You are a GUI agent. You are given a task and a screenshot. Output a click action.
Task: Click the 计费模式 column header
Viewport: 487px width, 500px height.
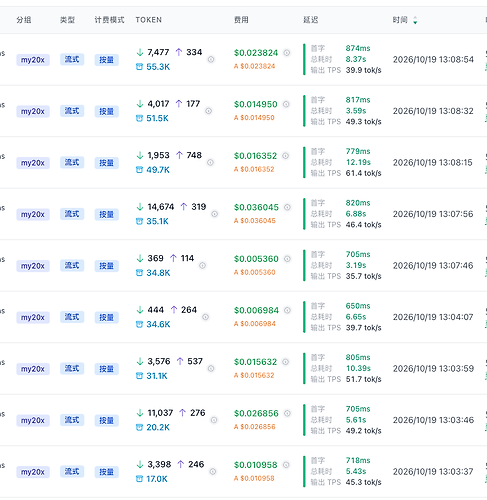pos(109,20)
